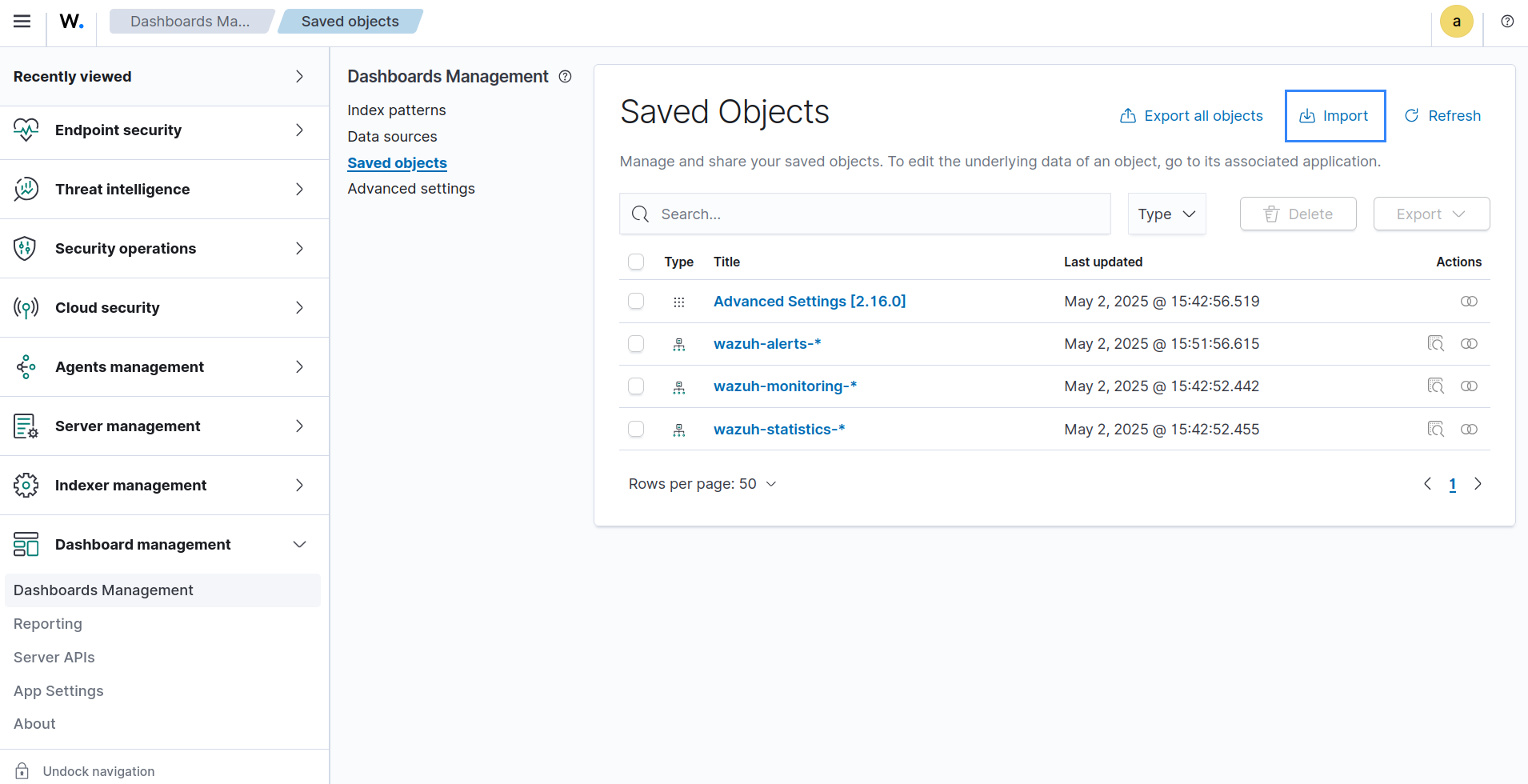The height and width of the screenshot is (784, 1528).
Task: Select App Settings in the sidebar
Action: [x=58, y=691]
